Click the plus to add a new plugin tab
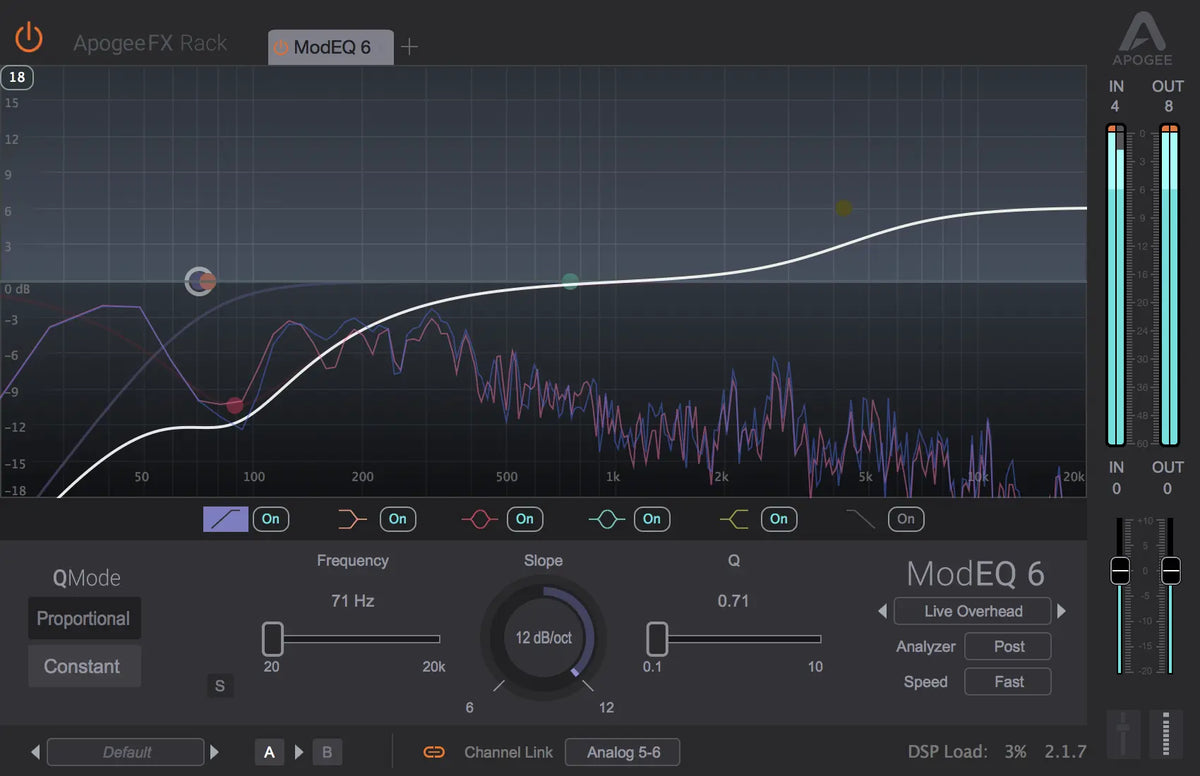 pyautogui.click(x=410, y=45)
